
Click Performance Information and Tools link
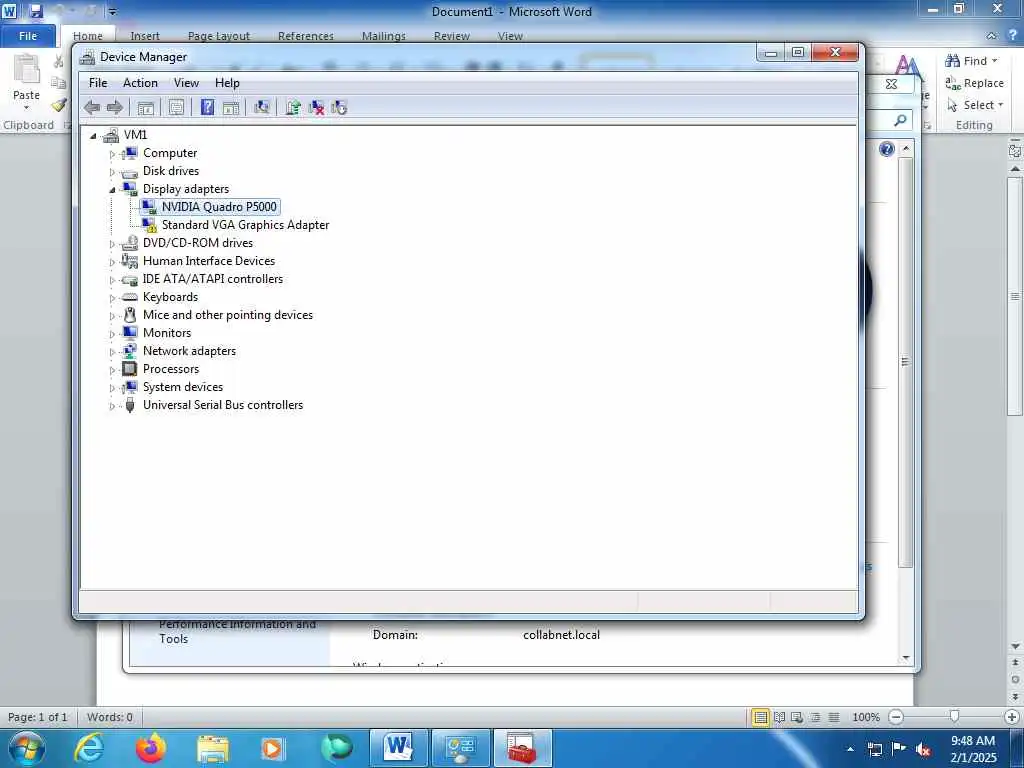pos(238,632)
